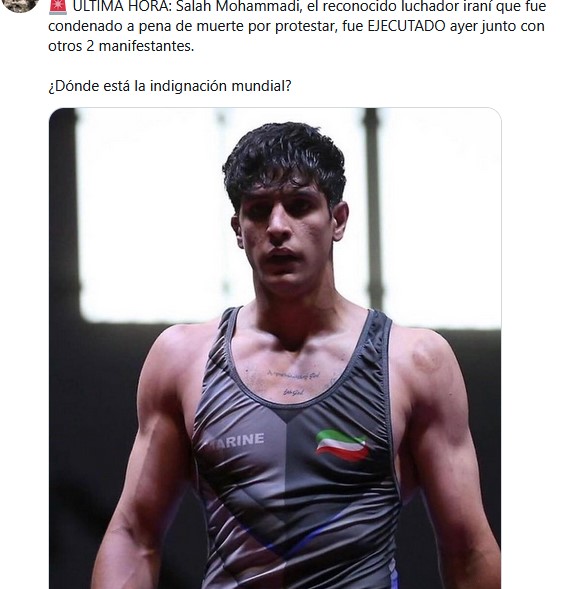Click the "¿Dónde está la indignación mundial?" line
Image resolution: width=562 pixels, height=589 pixels.
[170, 86]
